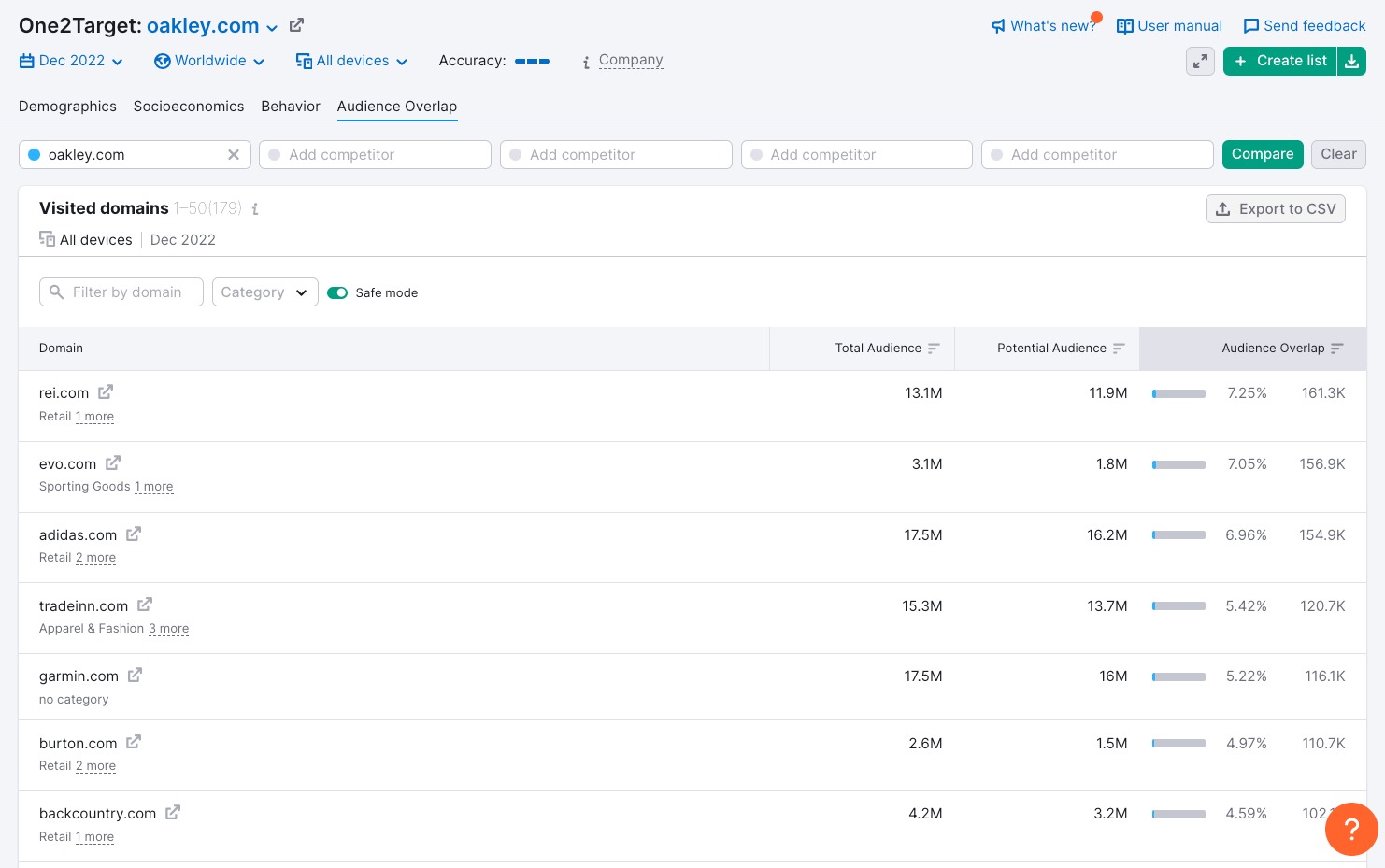Screen dimensions: 1385x868
Task: Click the Clear button
Action: 1338,154
